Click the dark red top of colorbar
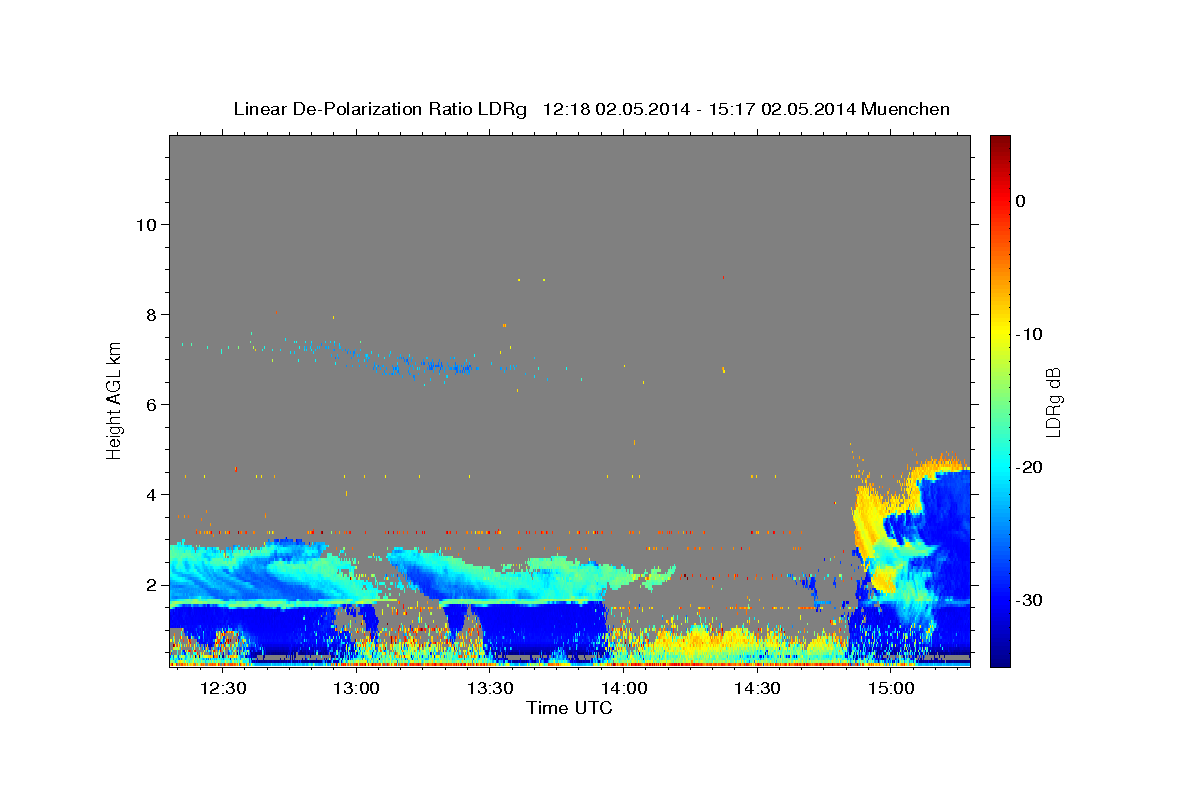 (1000, 143)
